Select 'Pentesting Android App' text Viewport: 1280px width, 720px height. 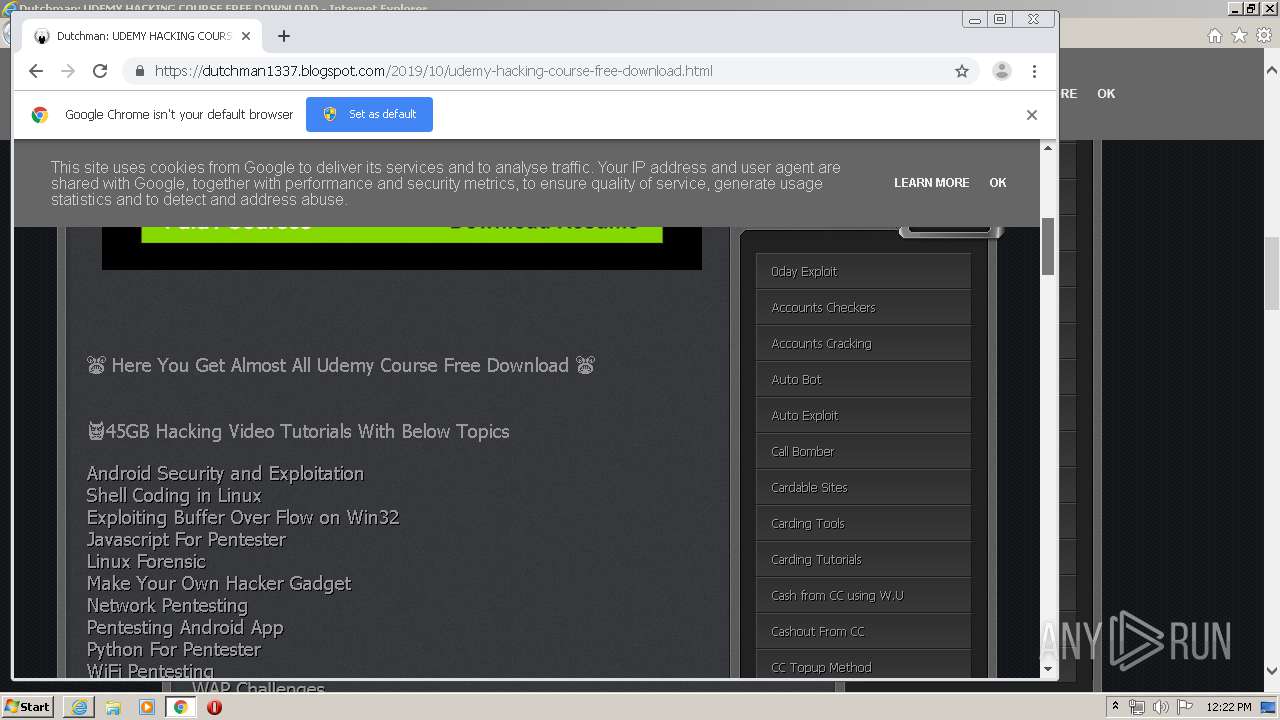185,627
